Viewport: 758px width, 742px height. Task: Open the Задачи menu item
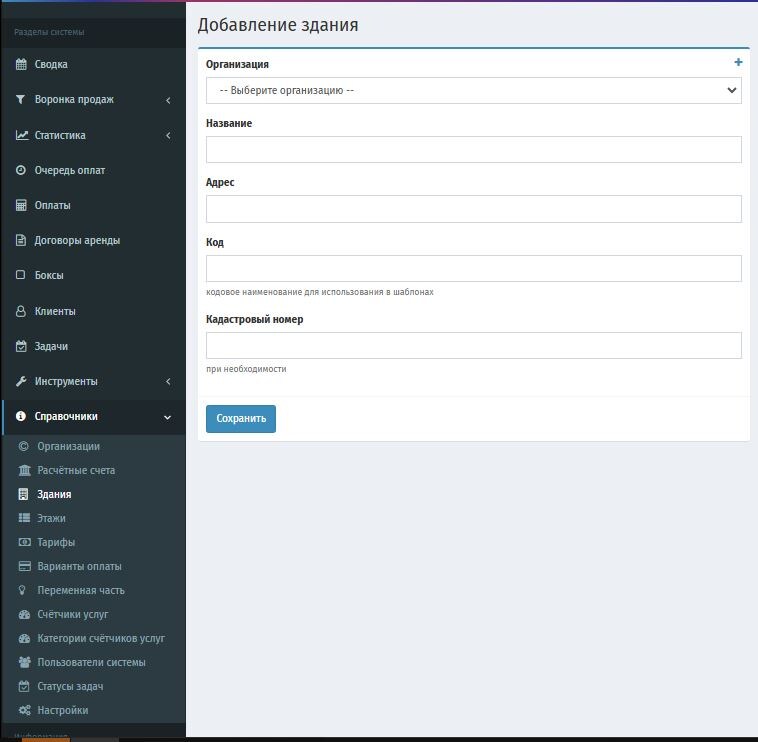[51, 347]
